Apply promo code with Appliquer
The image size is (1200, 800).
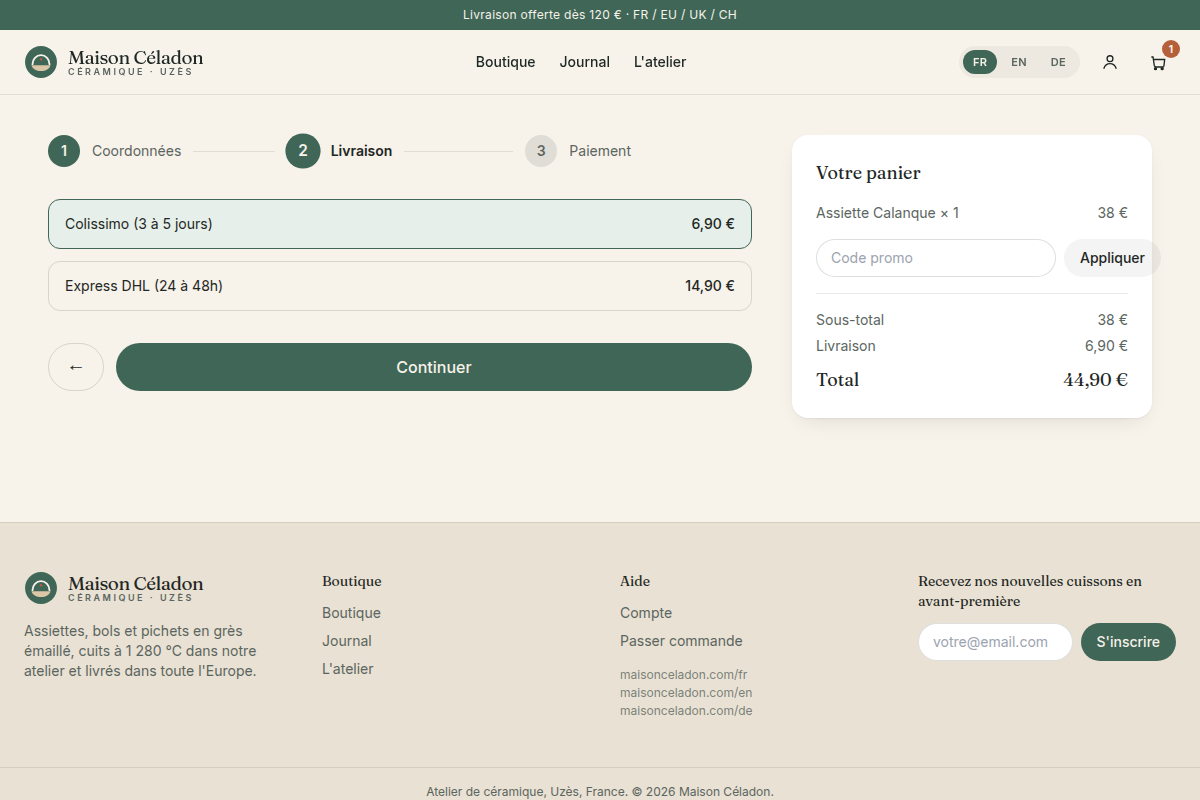[x=1112, y=258]
